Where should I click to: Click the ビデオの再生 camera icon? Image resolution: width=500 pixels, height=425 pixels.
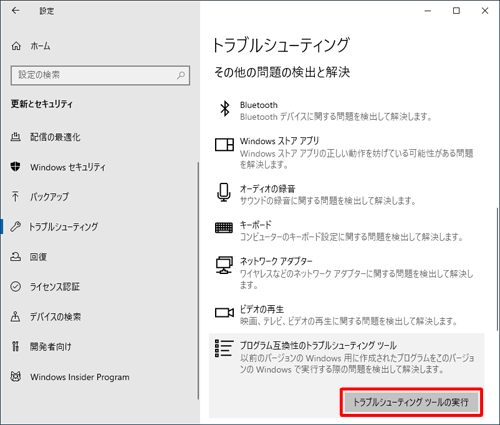tap(224, 313)
